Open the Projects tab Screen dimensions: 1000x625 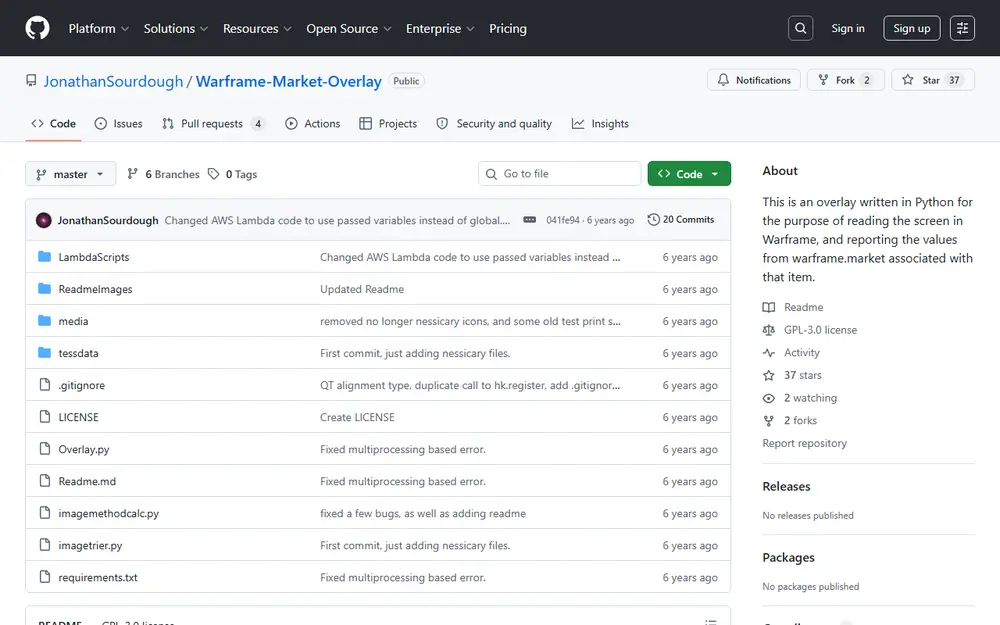tap(388, 124)
